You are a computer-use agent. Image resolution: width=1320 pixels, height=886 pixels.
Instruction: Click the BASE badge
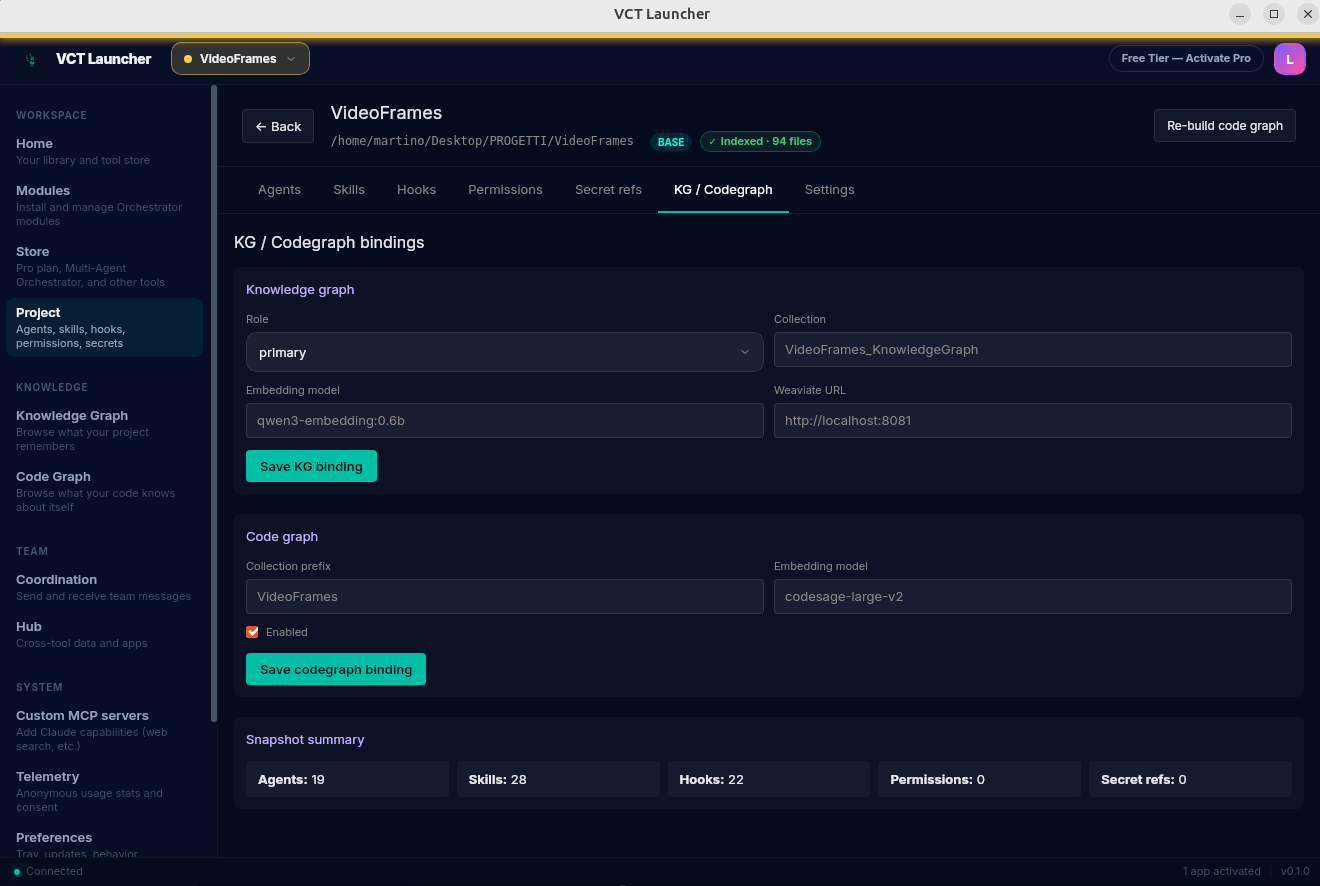(x=671, y=142)
